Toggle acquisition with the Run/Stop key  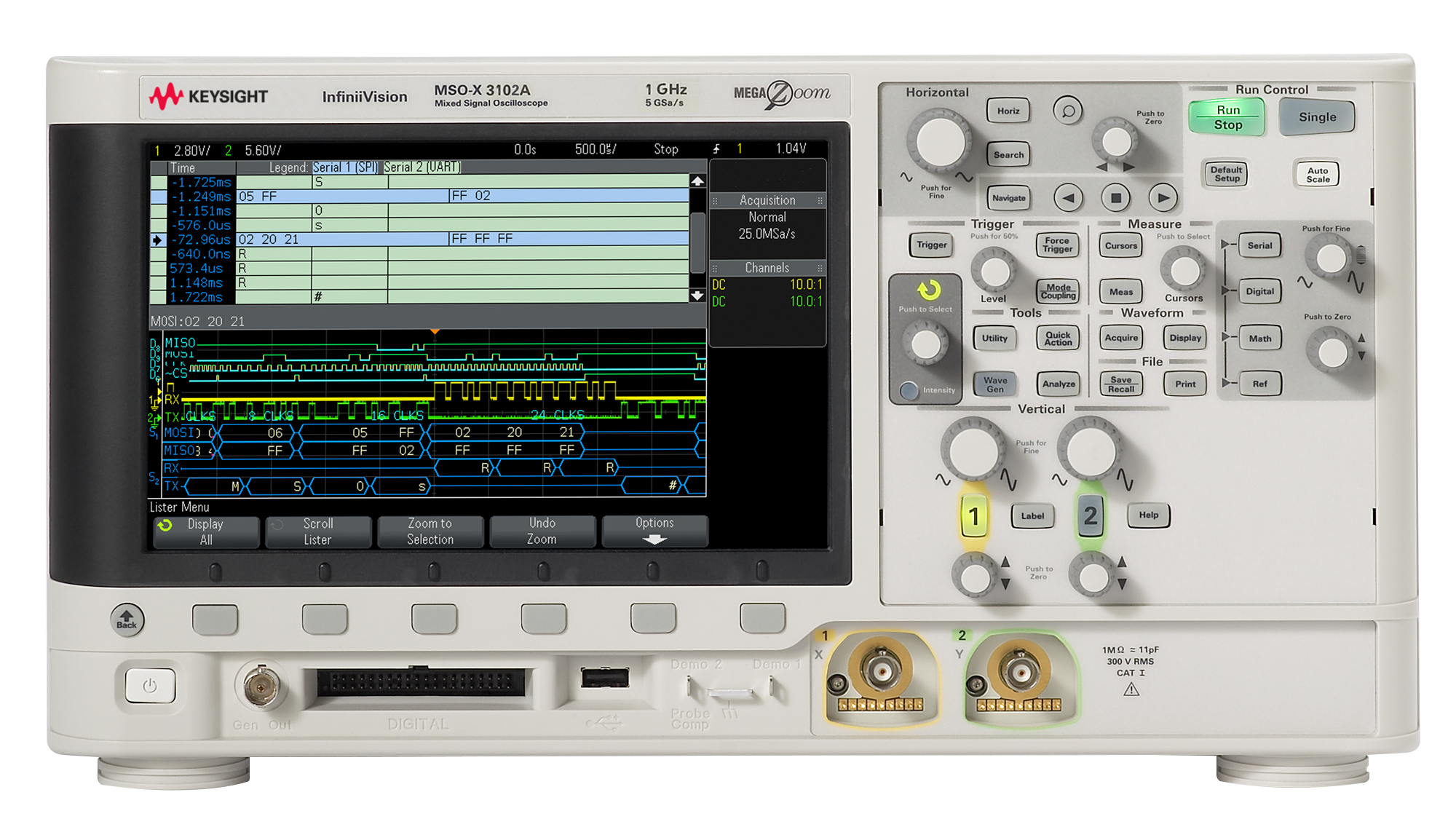[1228, 116]
